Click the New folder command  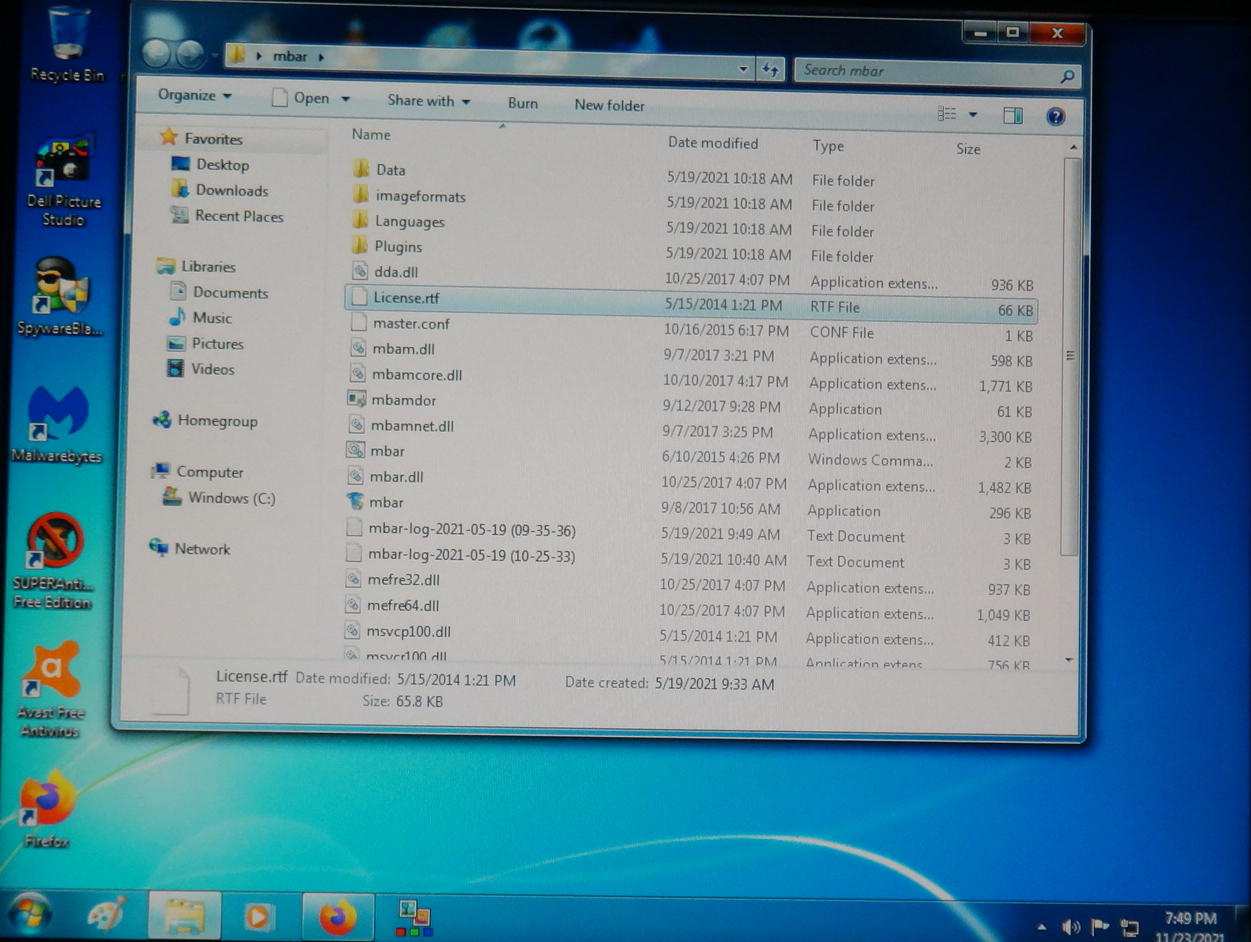coord(609,105)
